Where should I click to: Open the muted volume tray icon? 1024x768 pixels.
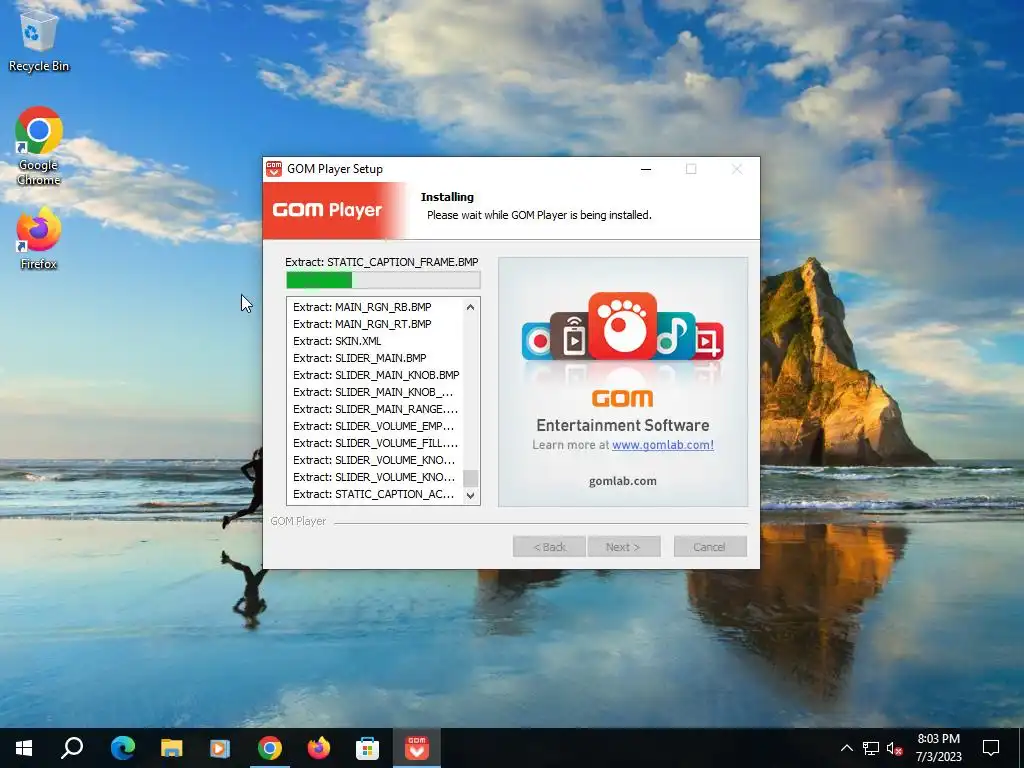tap(894, 748)
